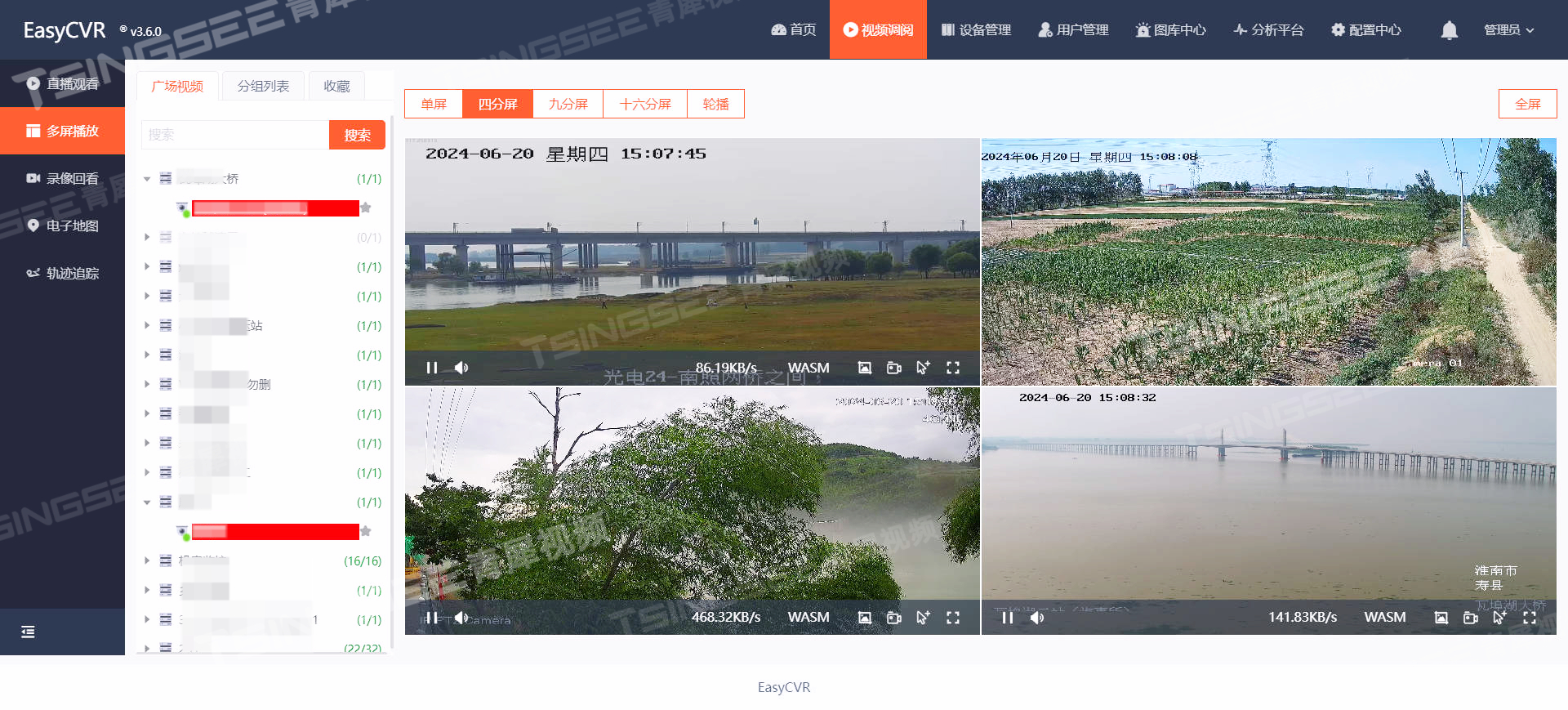Select 直播观看 in the sidebar
Image resolution: width=1568 pixels, height=710 pixels.
62,83
